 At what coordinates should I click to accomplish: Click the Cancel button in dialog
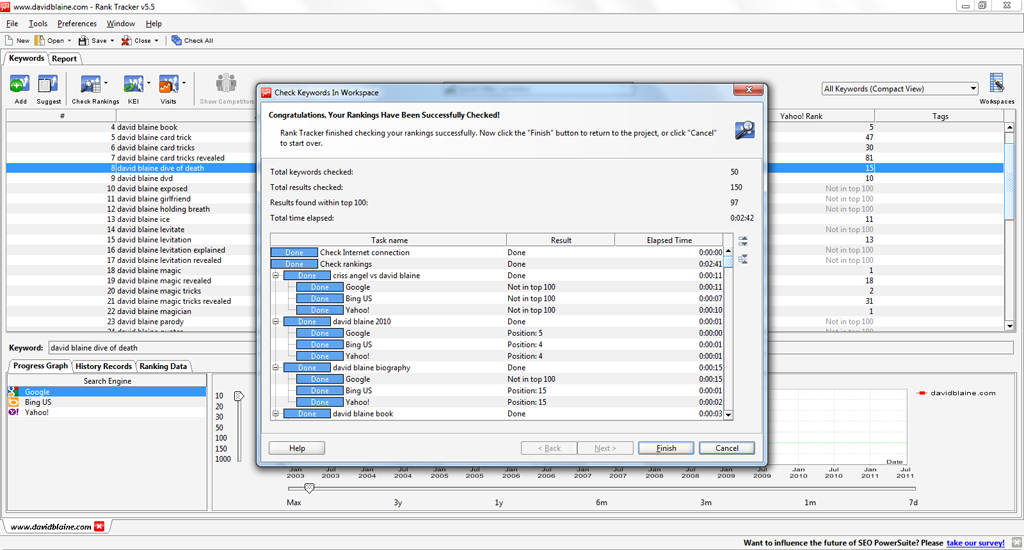tap(727, 448)
